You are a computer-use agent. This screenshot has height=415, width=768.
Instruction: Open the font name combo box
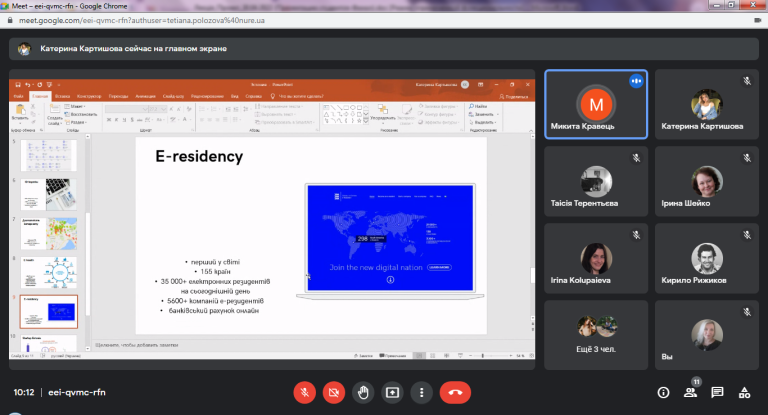126,109
